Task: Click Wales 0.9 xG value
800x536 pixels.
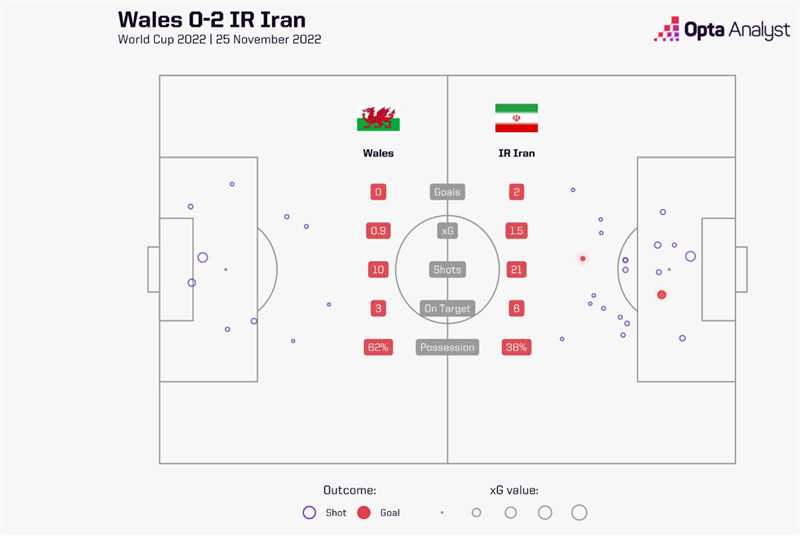Action: point(378,231)
